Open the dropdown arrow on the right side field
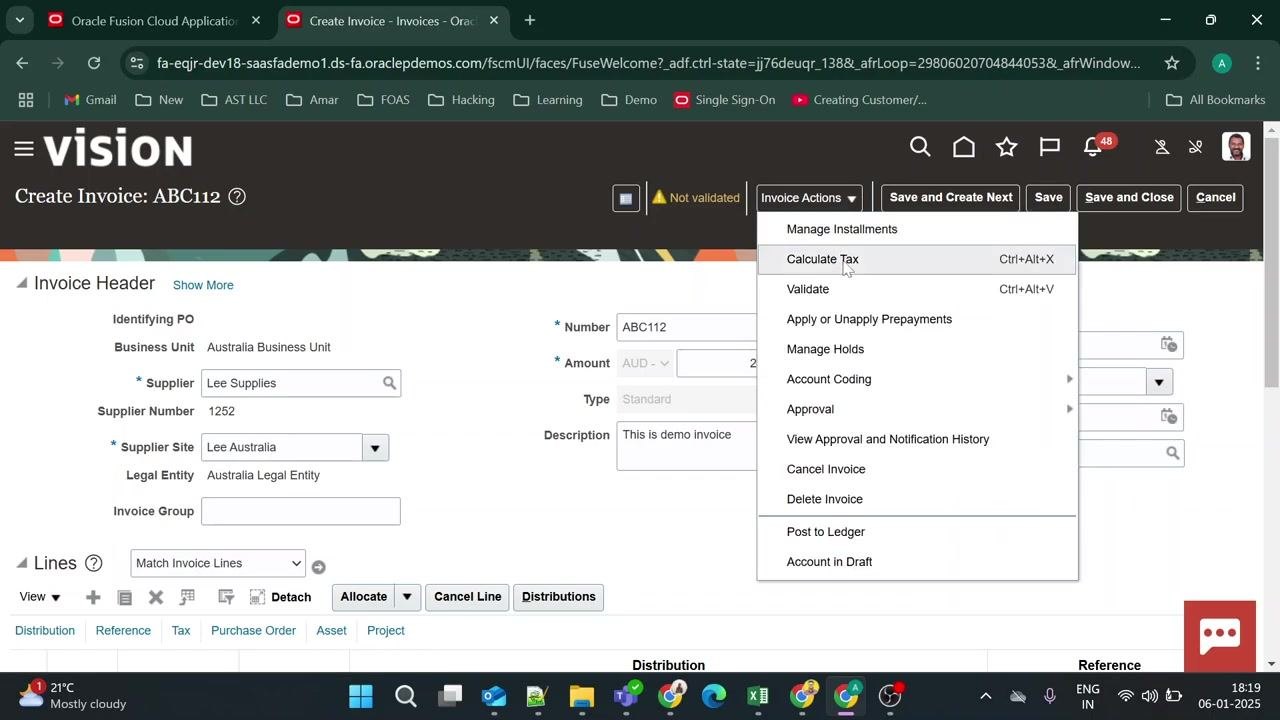Image resolution: width=1280 pixels, height=720 pixels. point(1159,382)
